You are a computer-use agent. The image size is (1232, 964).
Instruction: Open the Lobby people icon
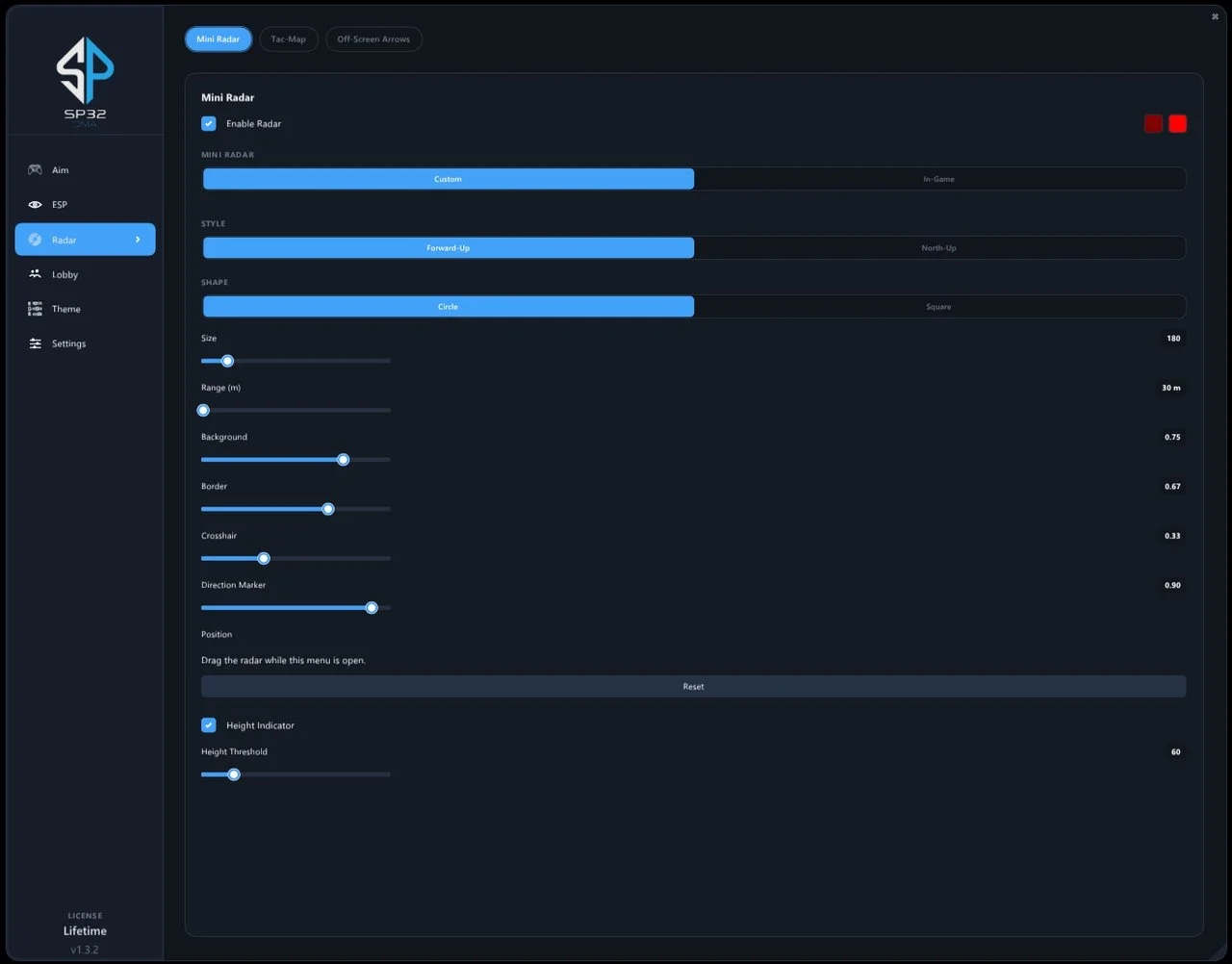35,274
